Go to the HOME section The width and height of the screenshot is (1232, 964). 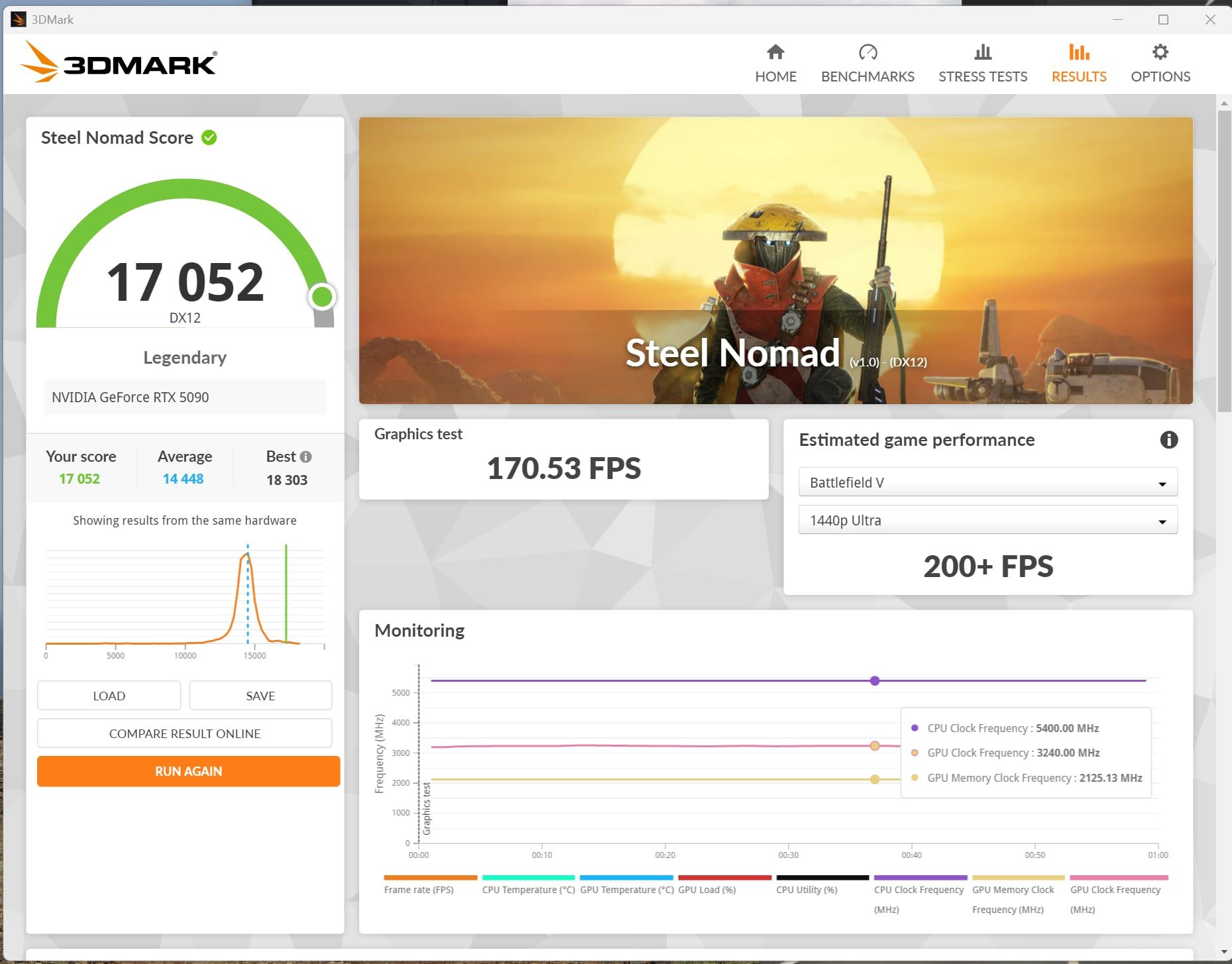point(775,64)
